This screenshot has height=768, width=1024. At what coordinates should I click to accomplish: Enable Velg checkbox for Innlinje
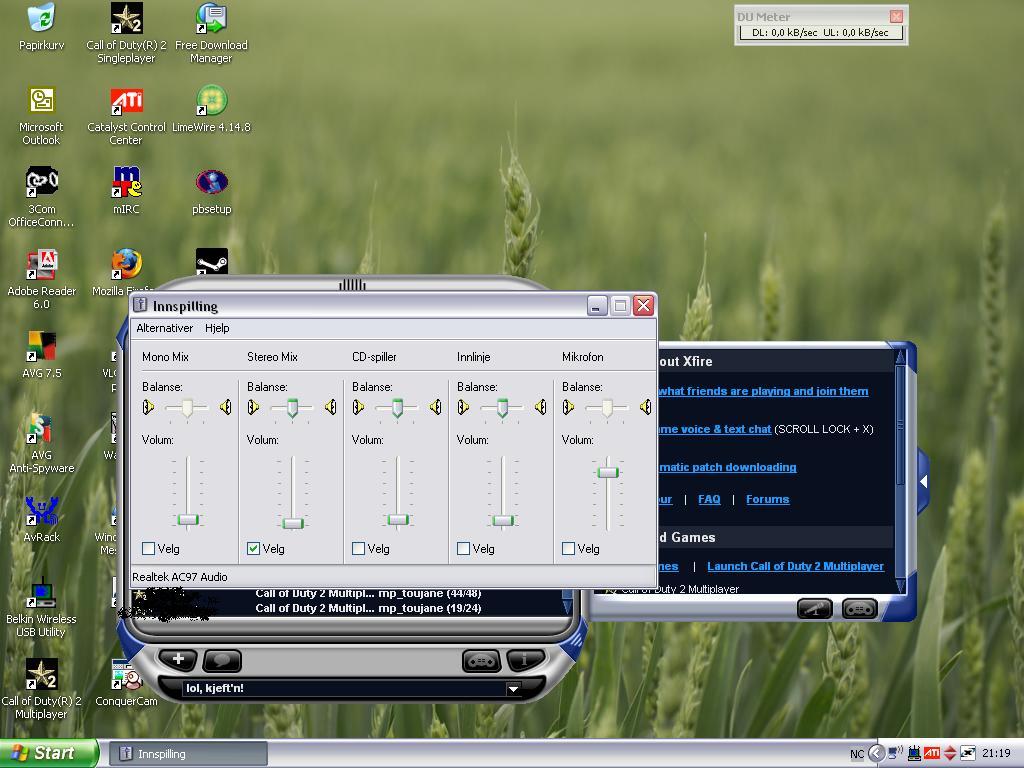click(x=464, y=549)
